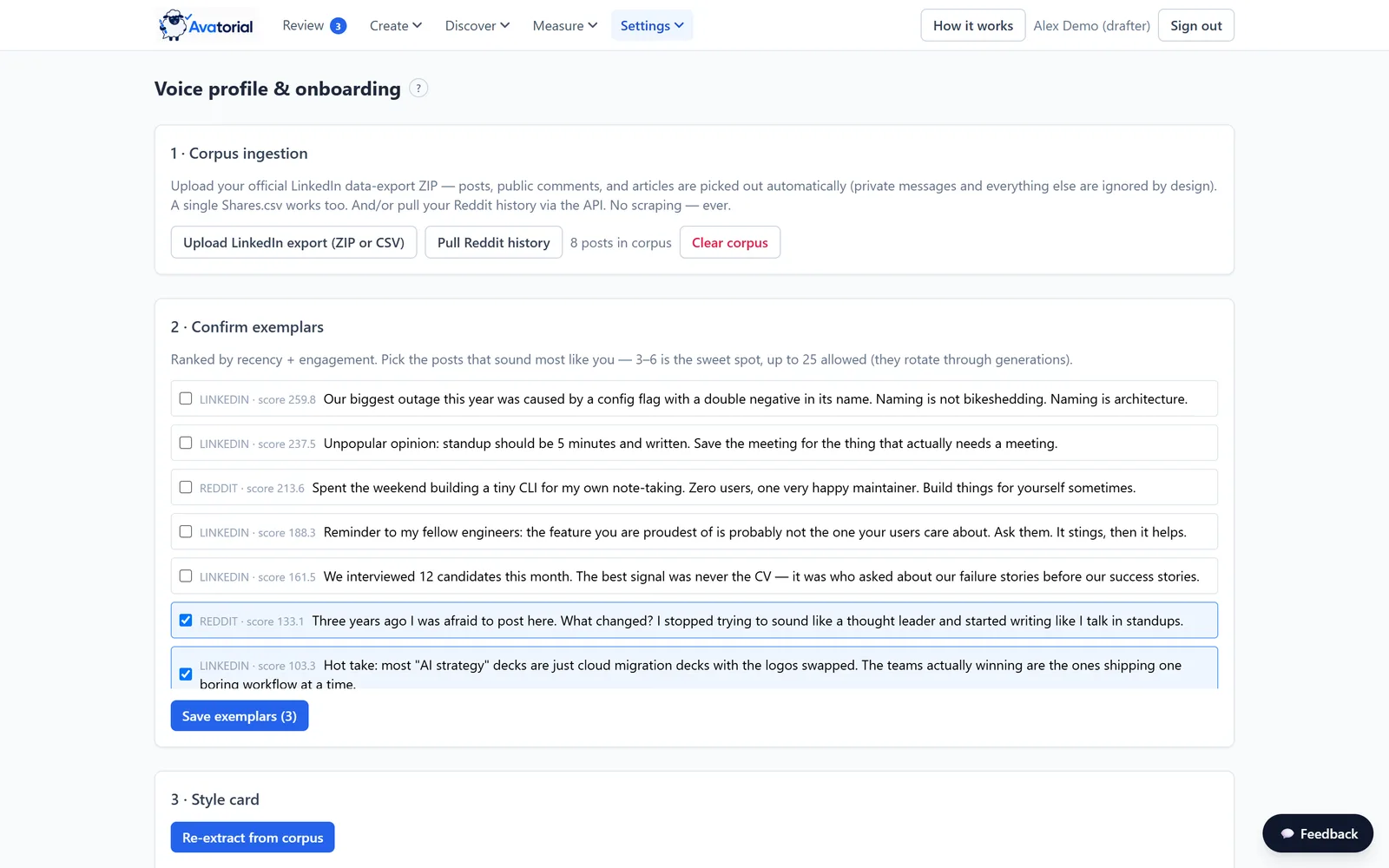This screenshot has width=1389, height=868.
Task: Click Save exemplars (3) button
Action: coord(240,716)
